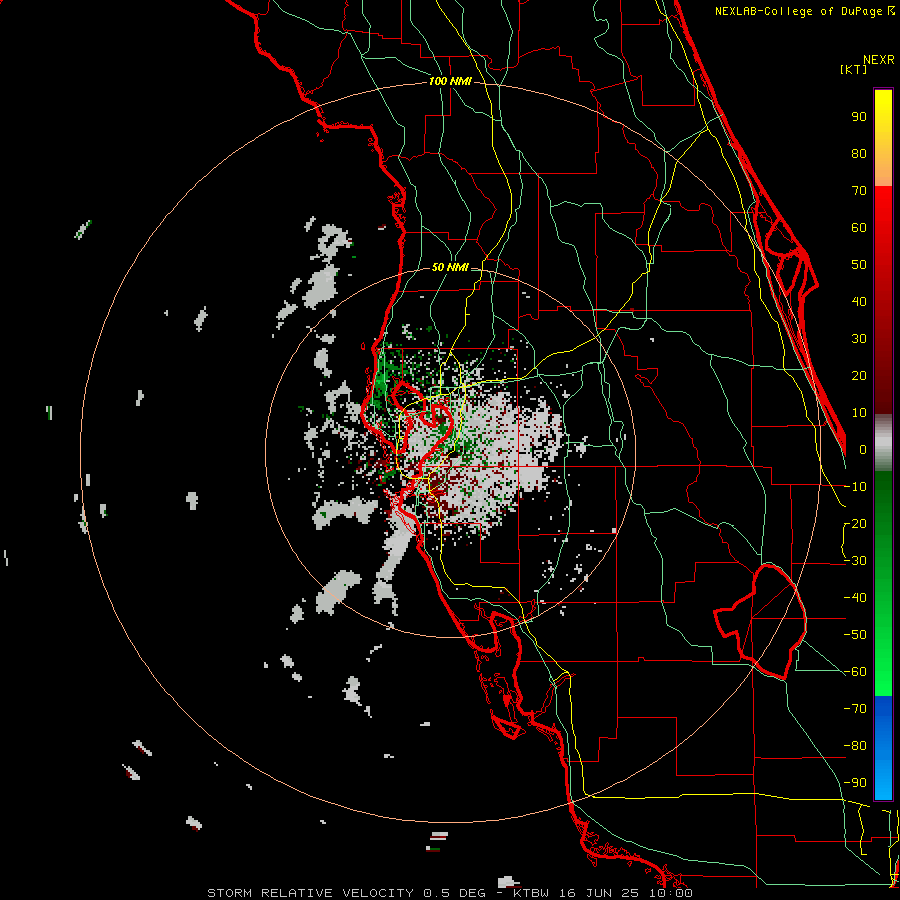Click the "0" value on the color scale
Image resolution: width=900 pixels, height=900 pixels.
pyautogui.click(x=863, y=450)
